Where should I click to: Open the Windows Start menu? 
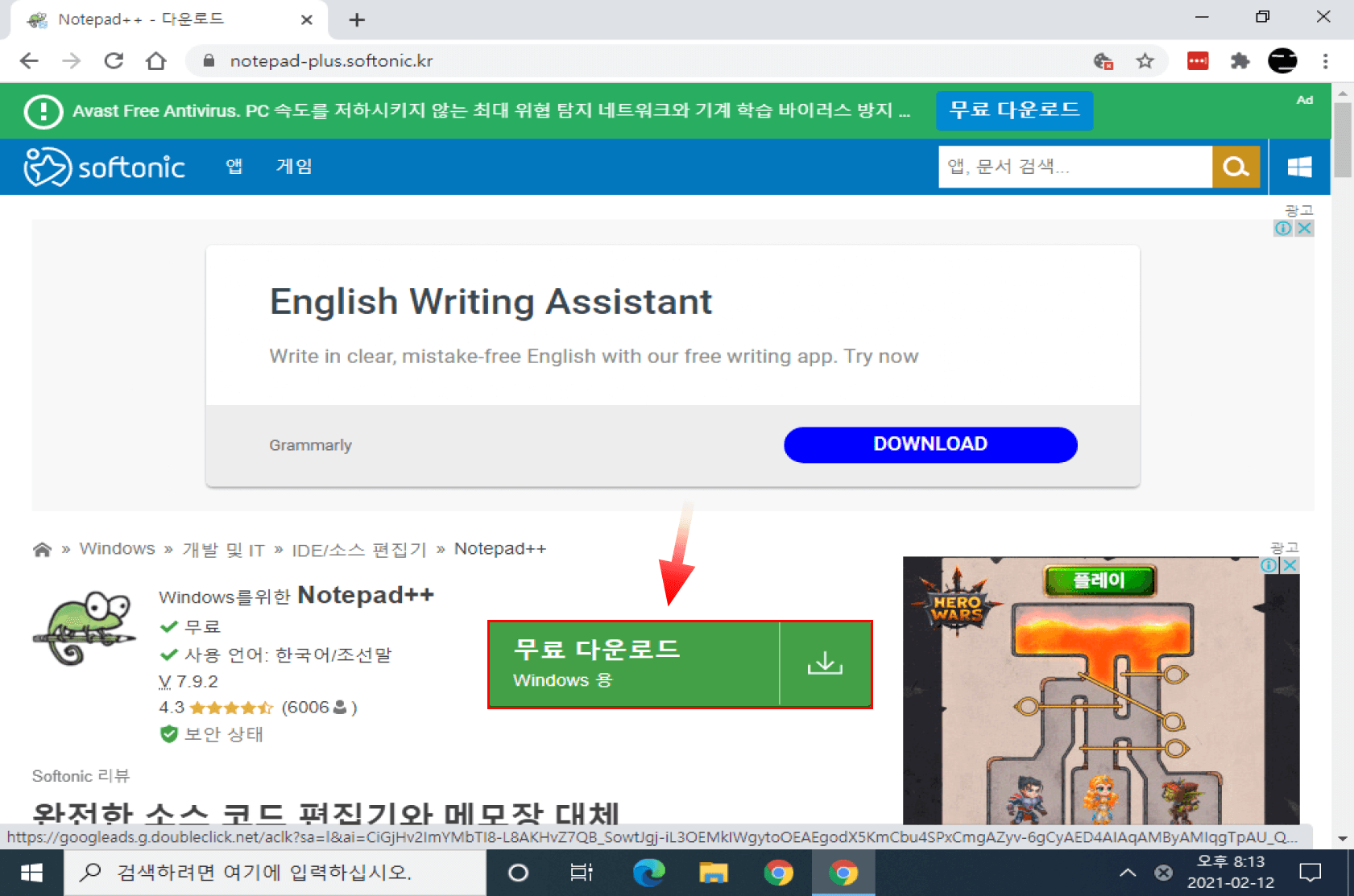31,873
